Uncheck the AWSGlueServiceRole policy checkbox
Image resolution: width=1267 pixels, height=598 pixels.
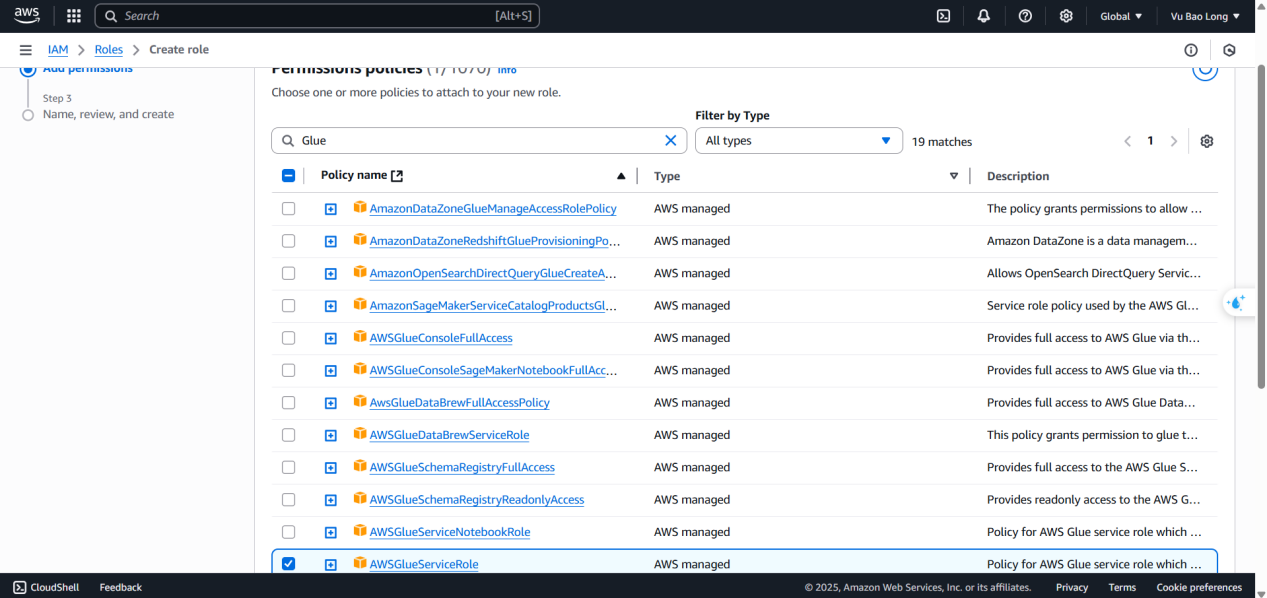click(x=288, y=564)
